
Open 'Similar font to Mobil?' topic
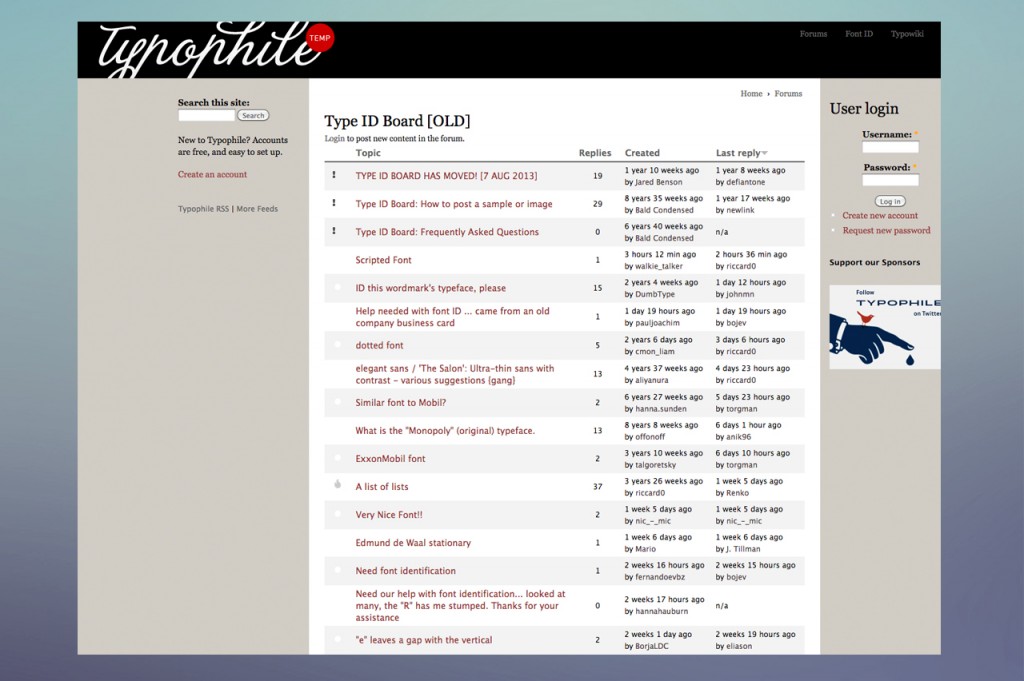pos(400,403)
